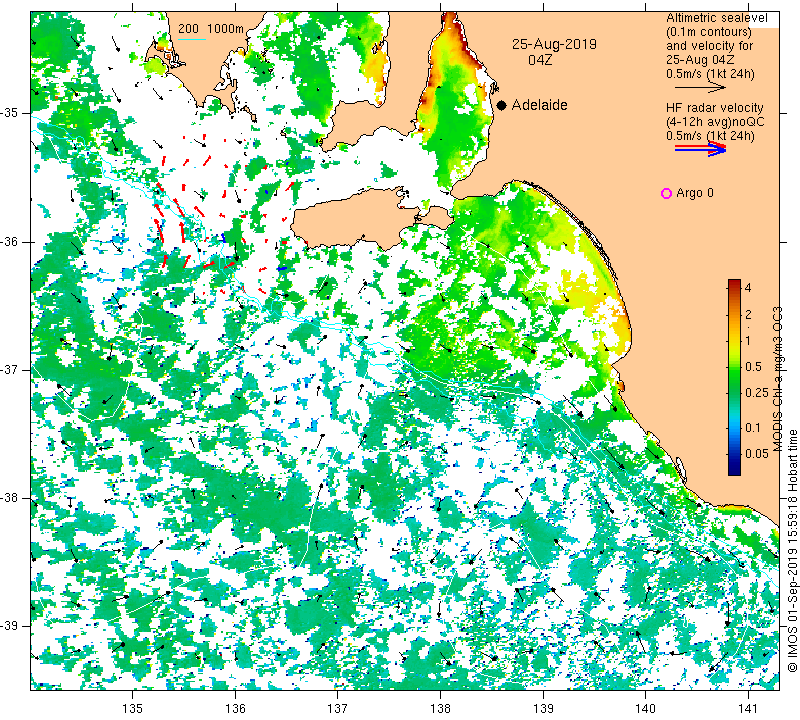Click the colorbar value 0.05 label
Viewport: 800px width, 720px height.
(x=756, y=454)
